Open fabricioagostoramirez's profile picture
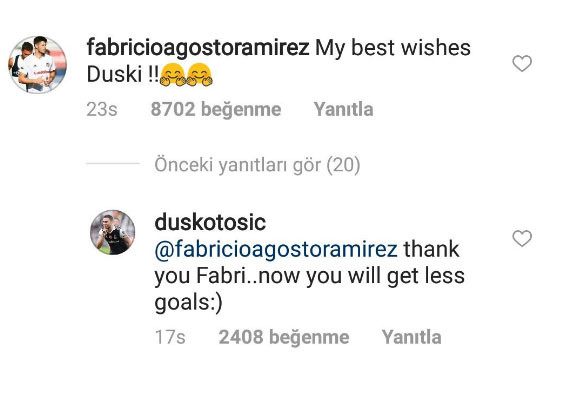The width and height of the screenshot is (576, 400). click(x=37, y=64)
